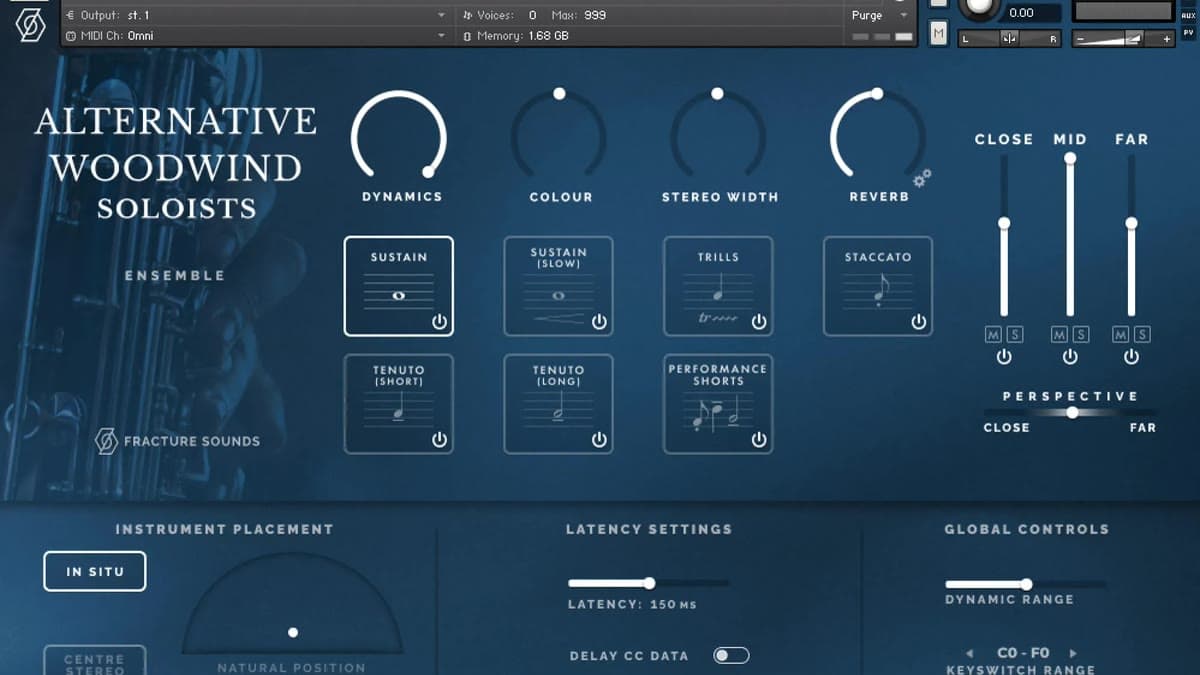Toggle the Sustain (Slow) power button

[599, 322]
